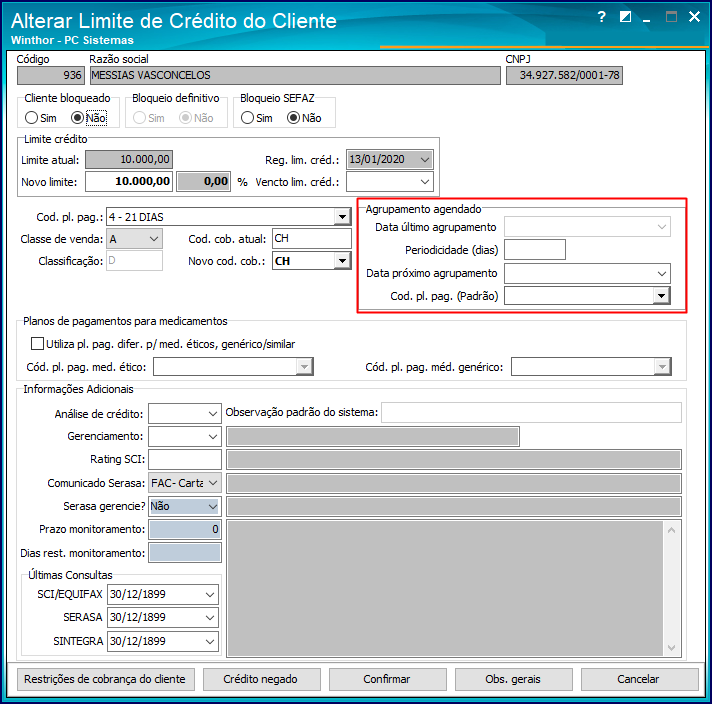The image size is (712, 704).
Task: Cancel the credit limit dialog
Action: [639, 679]
